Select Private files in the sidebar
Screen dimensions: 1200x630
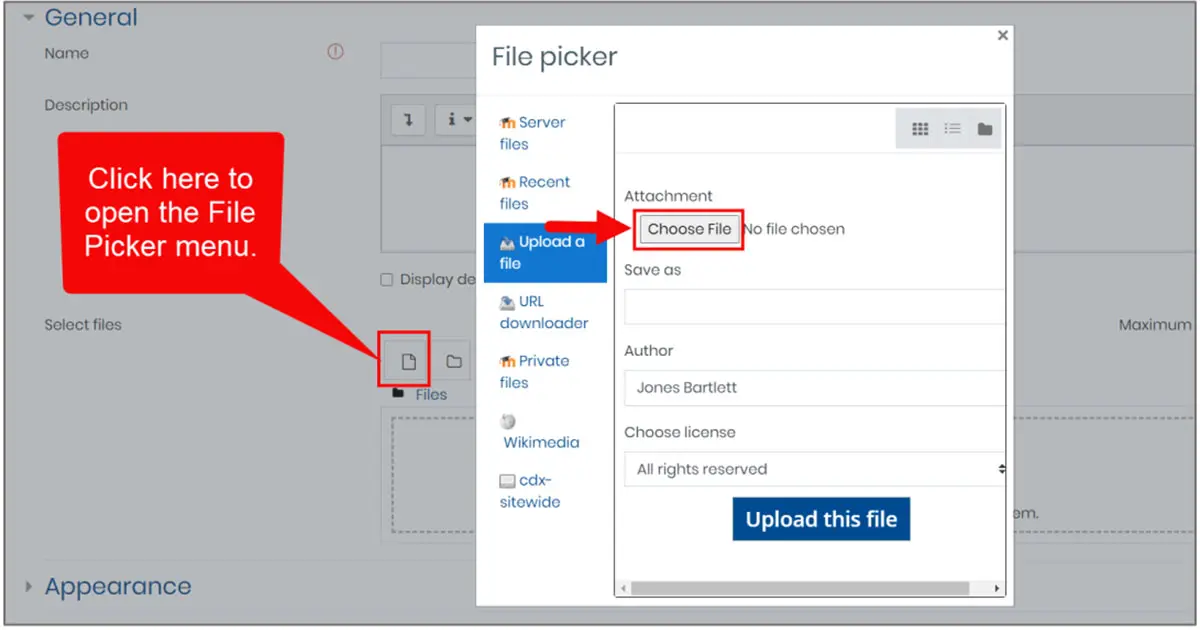coord(535,371)
